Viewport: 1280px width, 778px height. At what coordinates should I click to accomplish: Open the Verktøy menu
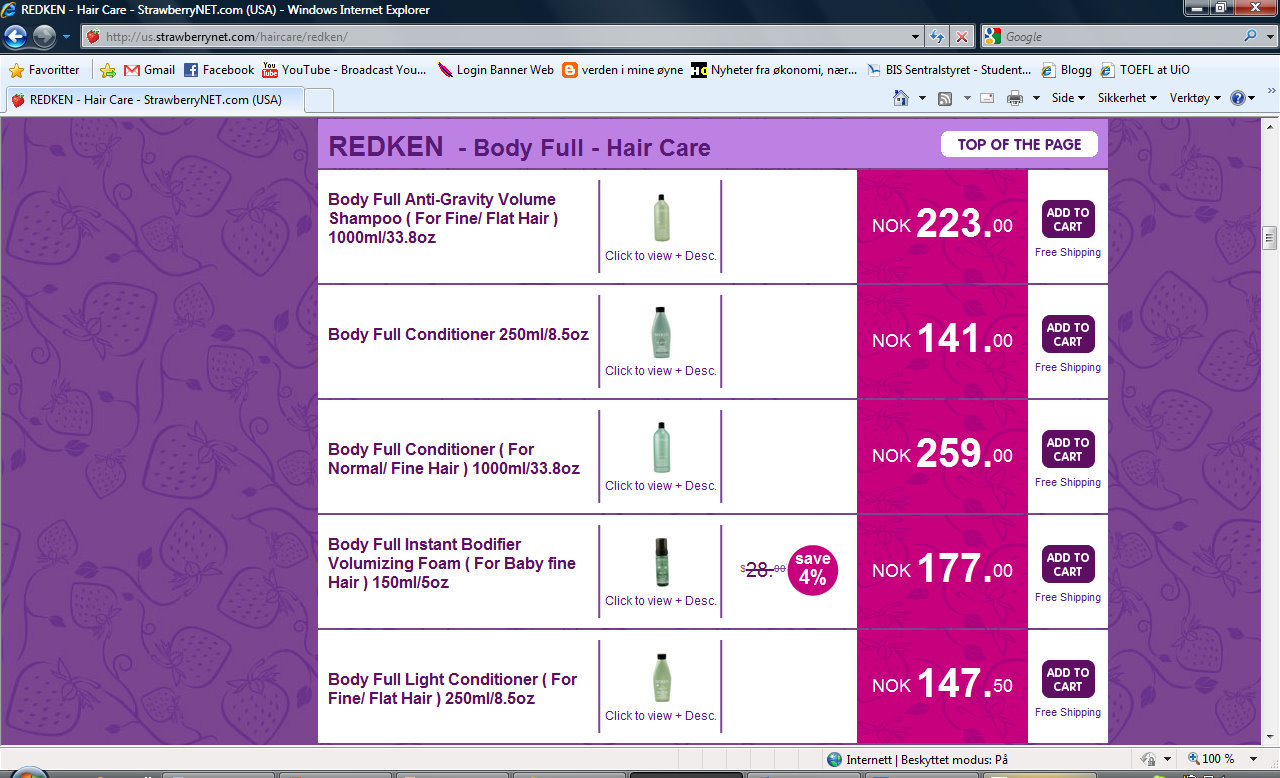click(x=1195, y=98)
